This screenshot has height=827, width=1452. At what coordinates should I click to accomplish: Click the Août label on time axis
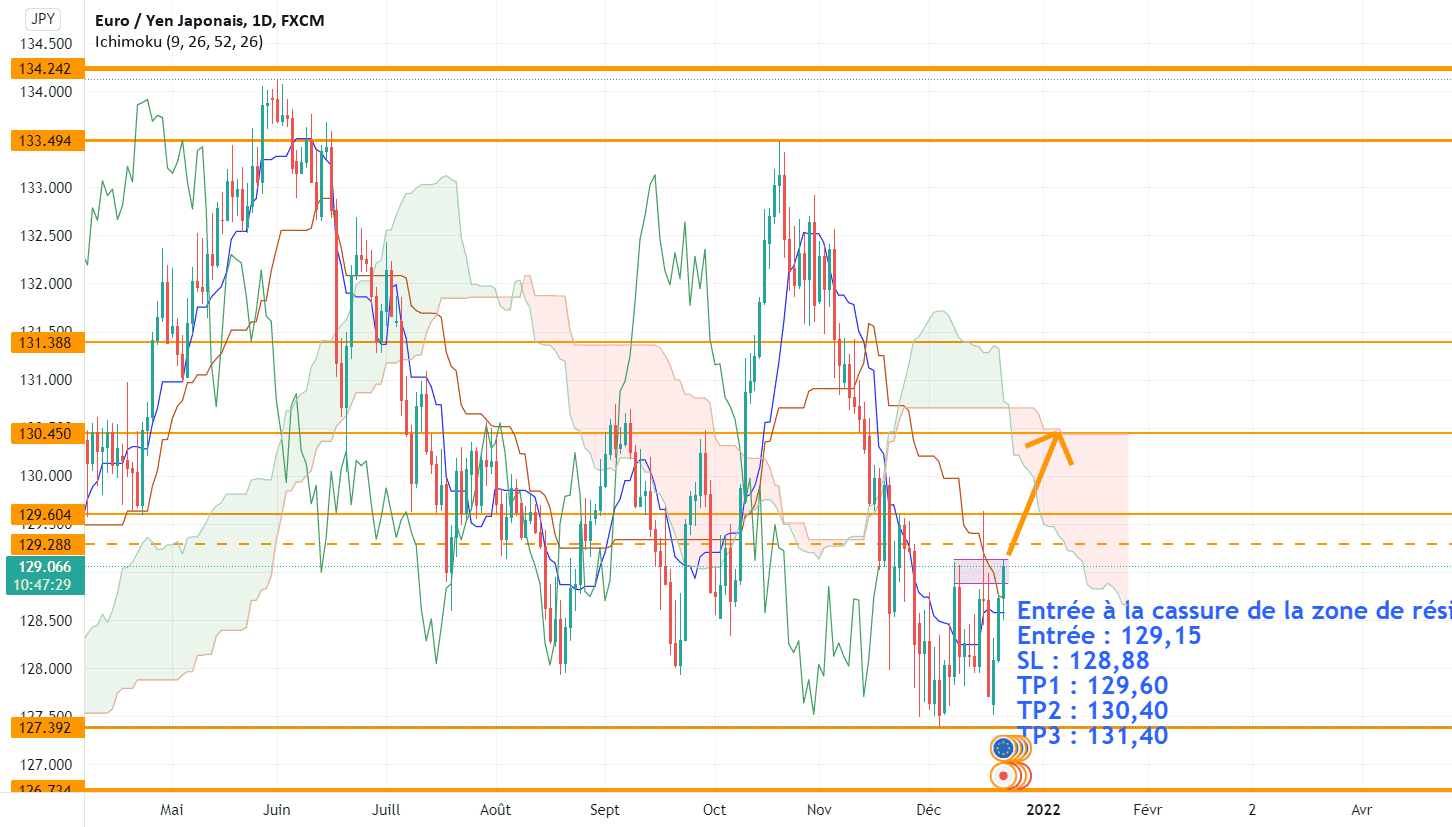pyautogui.click(x=494, y=809)
